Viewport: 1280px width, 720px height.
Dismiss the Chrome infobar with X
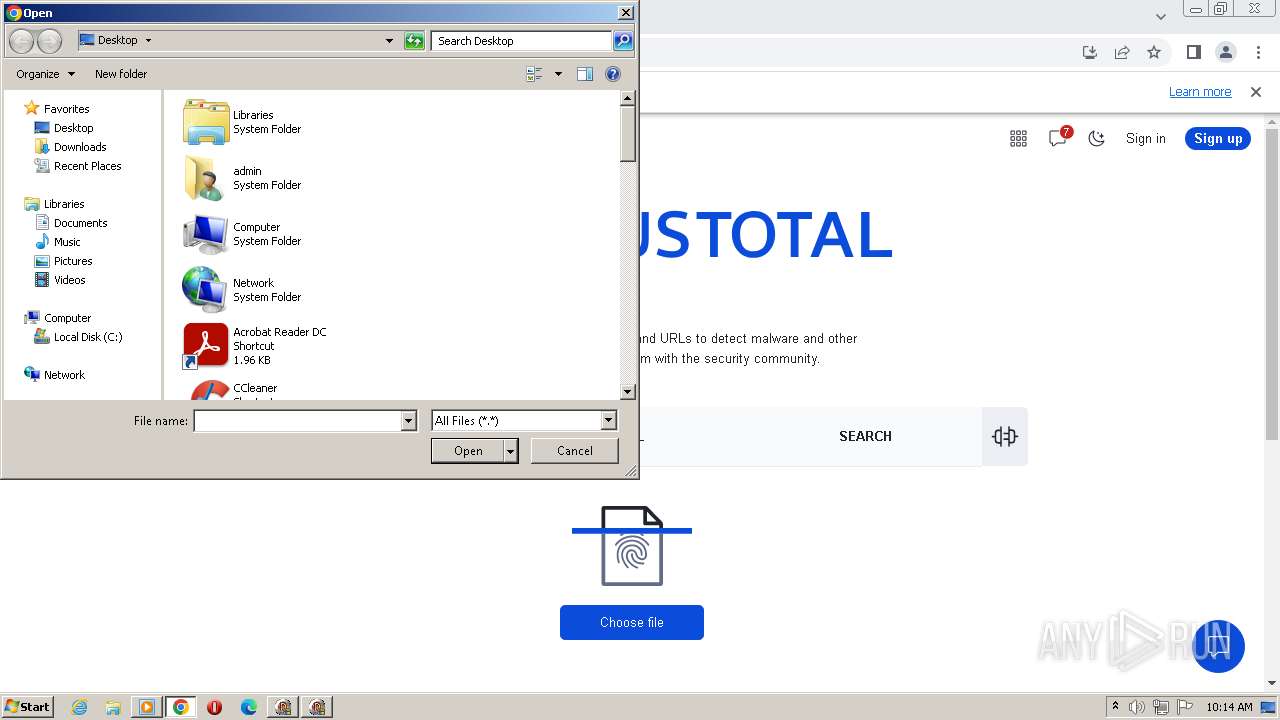pos(1256,92)
